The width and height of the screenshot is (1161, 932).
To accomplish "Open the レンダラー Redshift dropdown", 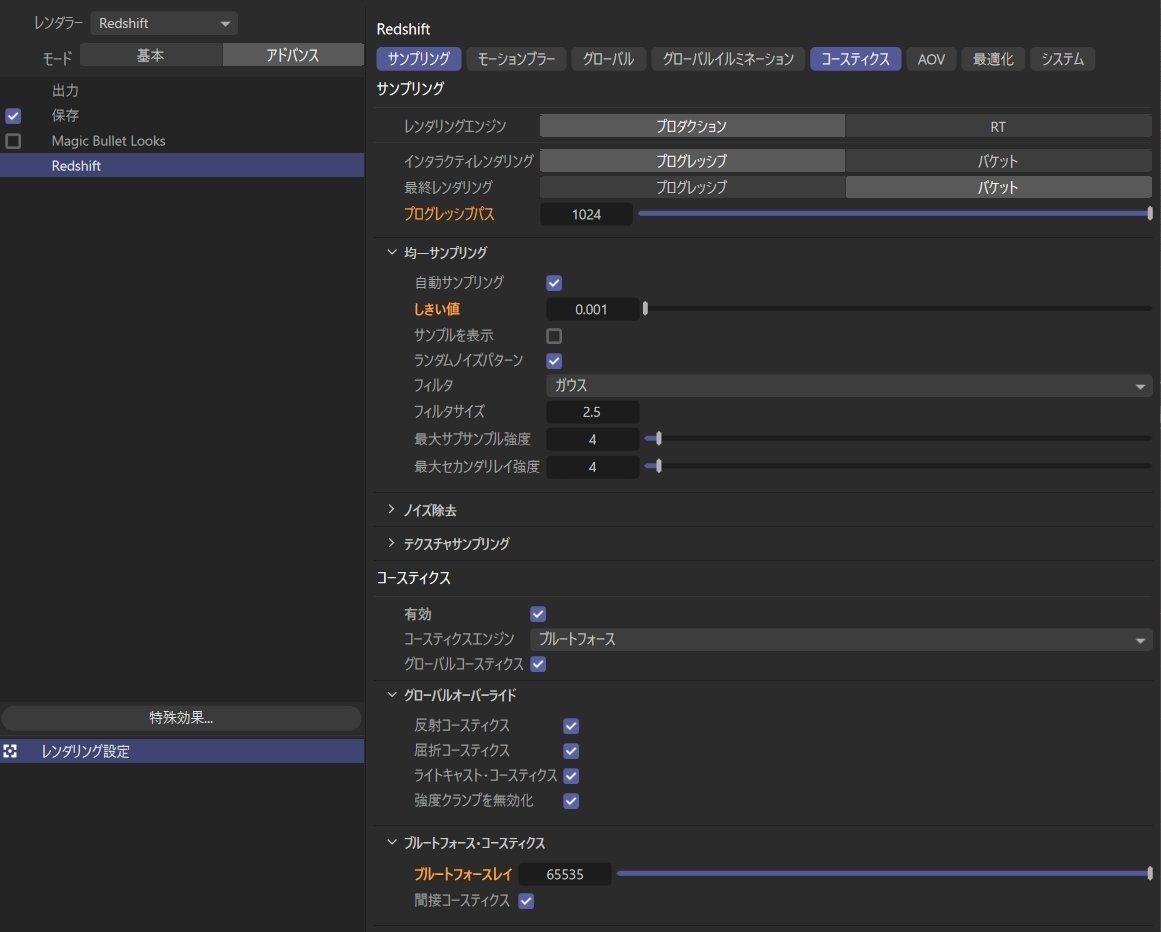I will tap(164, 23).
